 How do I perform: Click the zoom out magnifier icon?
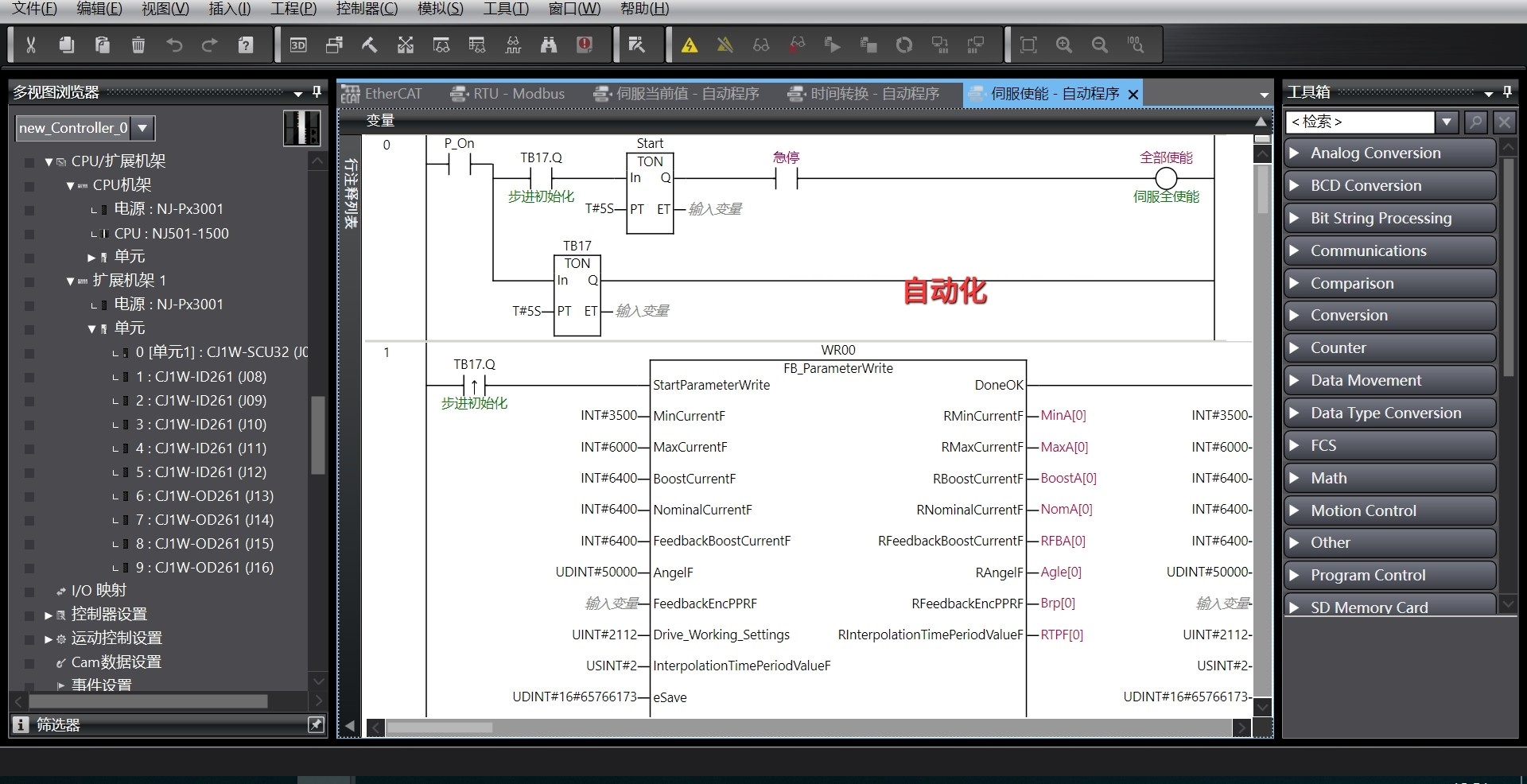1100,45
